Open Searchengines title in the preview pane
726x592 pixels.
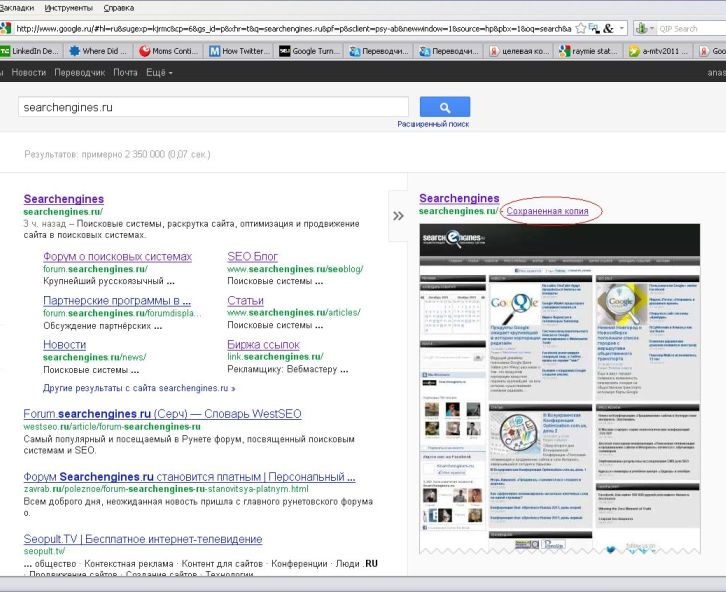pos(459,198)
